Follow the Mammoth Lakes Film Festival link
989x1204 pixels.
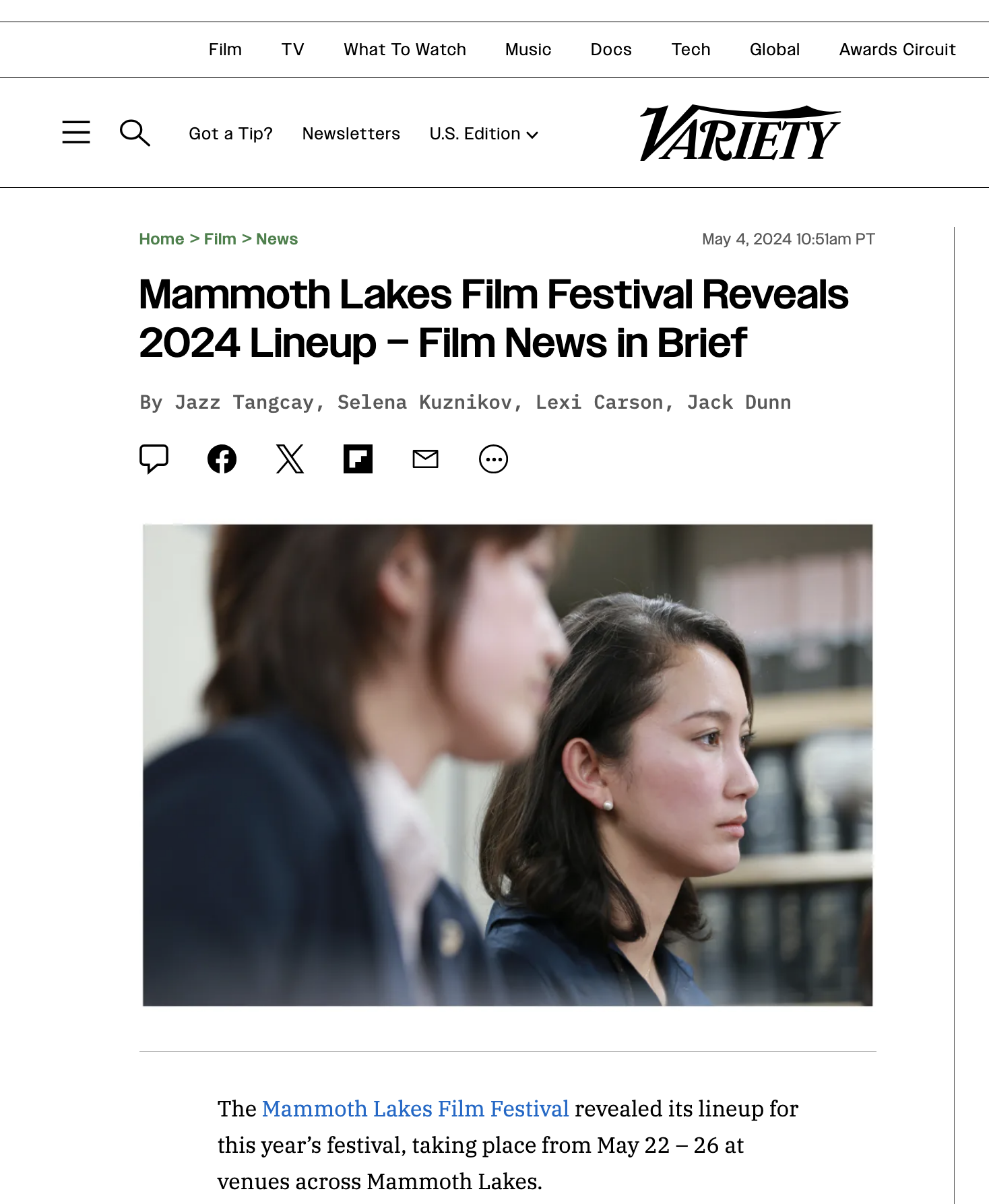point(416,1108)
